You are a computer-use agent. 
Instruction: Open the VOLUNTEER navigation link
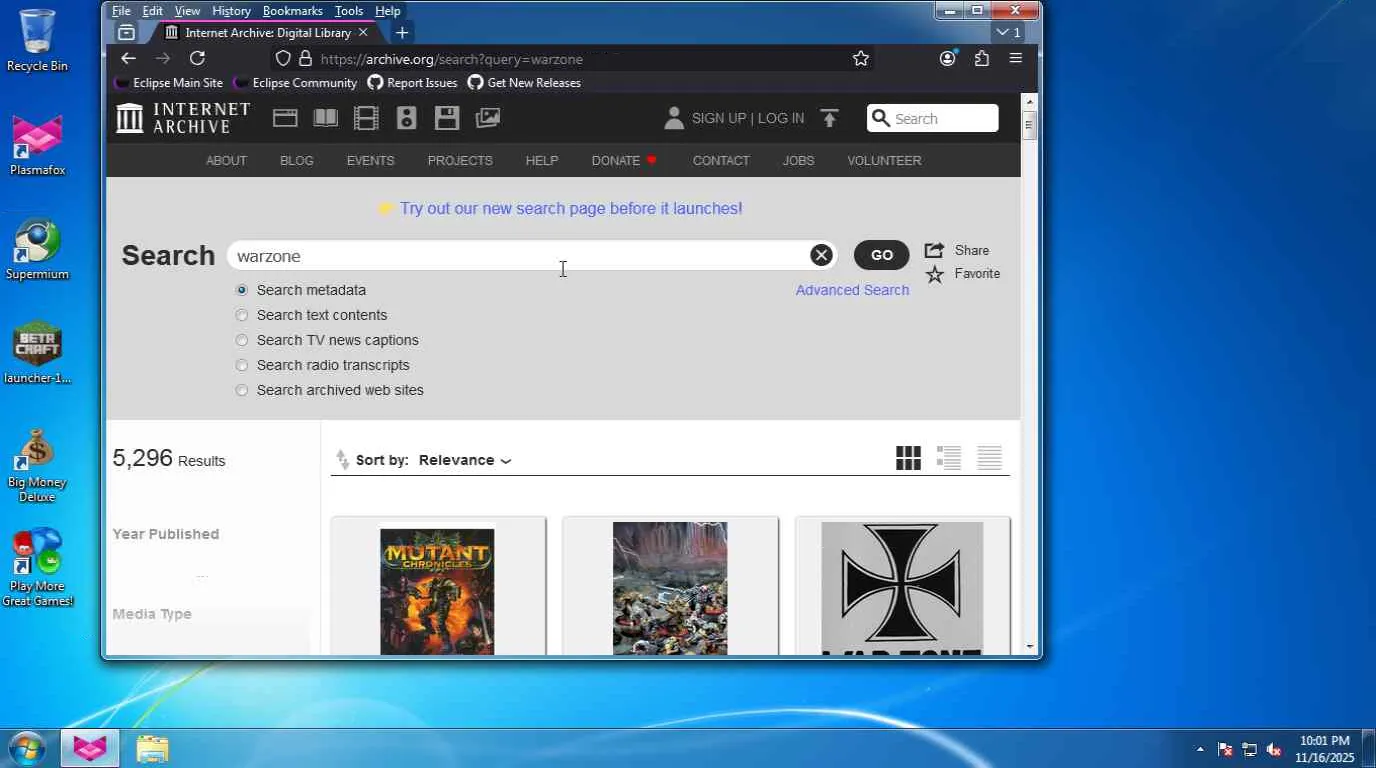(x=884, y=160)
